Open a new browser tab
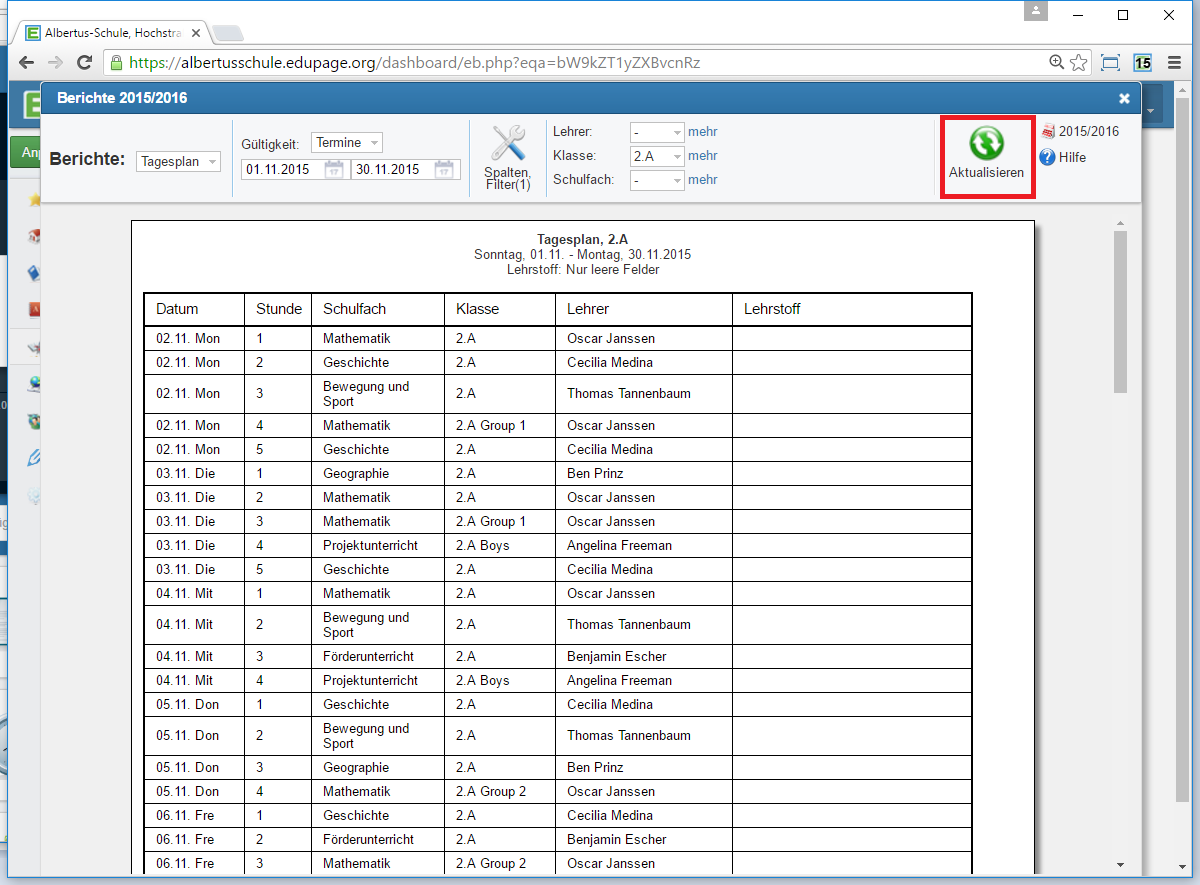The image size is (1200, 885). coord(227,33)
